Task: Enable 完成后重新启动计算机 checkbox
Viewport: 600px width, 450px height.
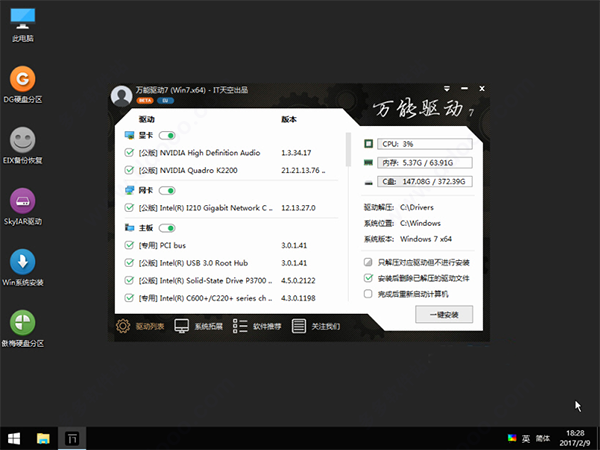Action: 369,294
